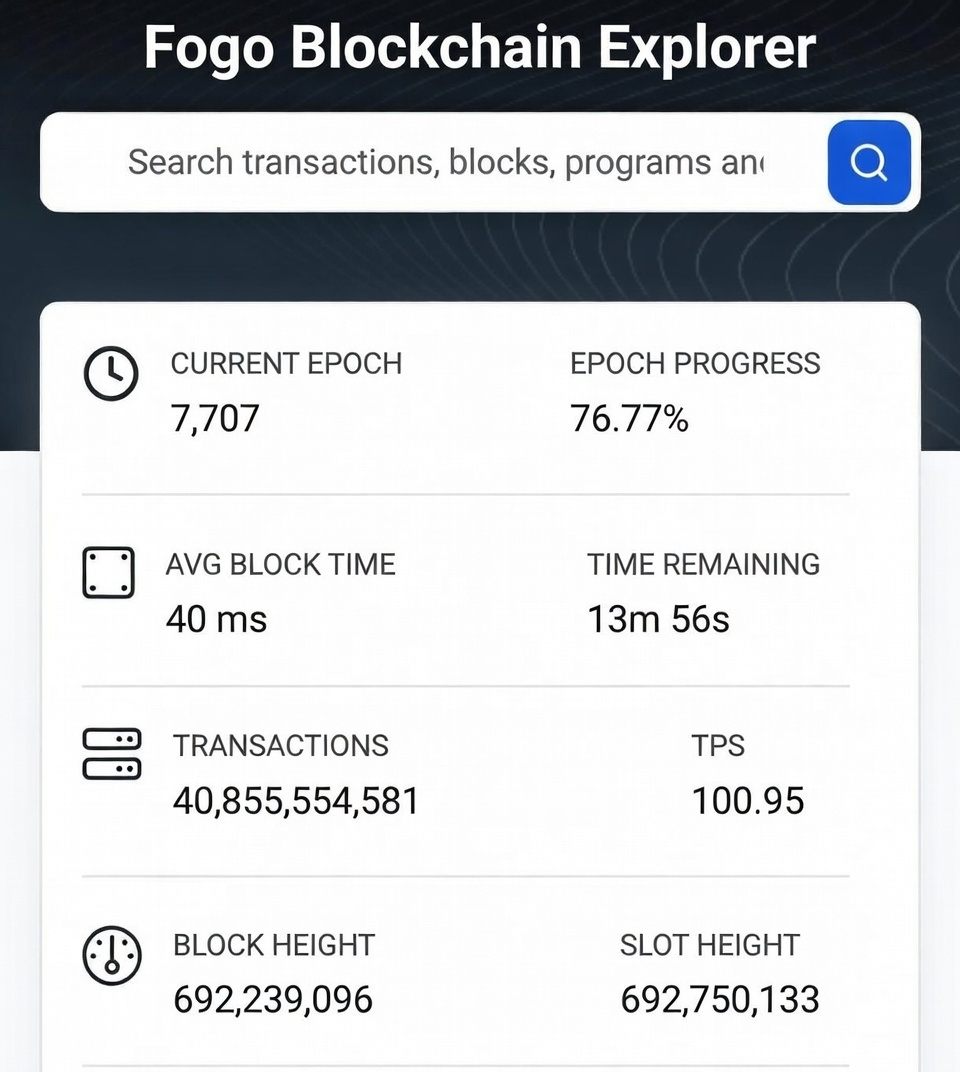Screen dimensions: 960x1072
Task: Select the Transactions label
Action: pos(280,746)
